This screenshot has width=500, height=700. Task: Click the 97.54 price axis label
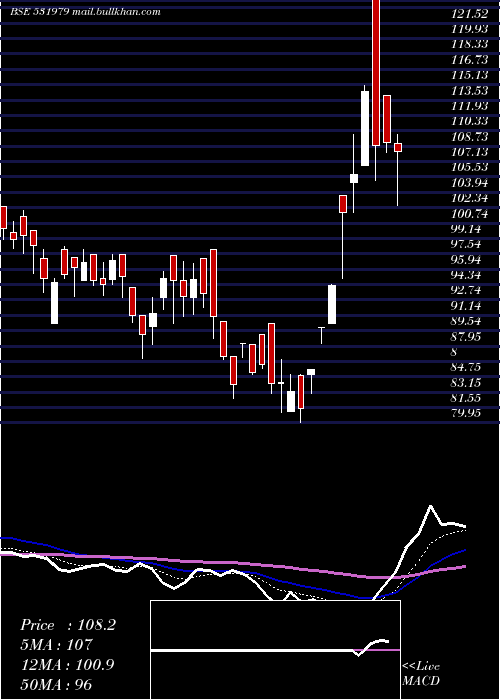[x=466, y=244]
